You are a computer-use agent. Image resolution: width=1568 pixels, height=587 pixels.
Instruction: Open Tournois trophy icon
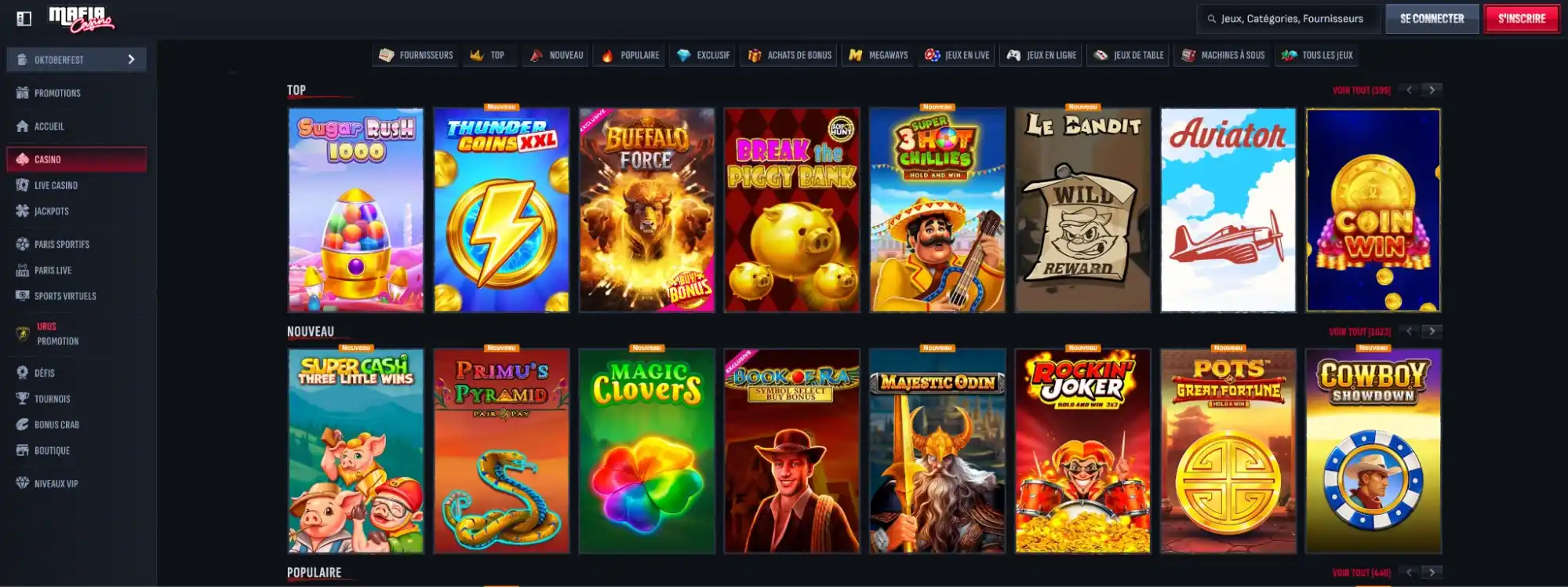(x=22, y=399)
